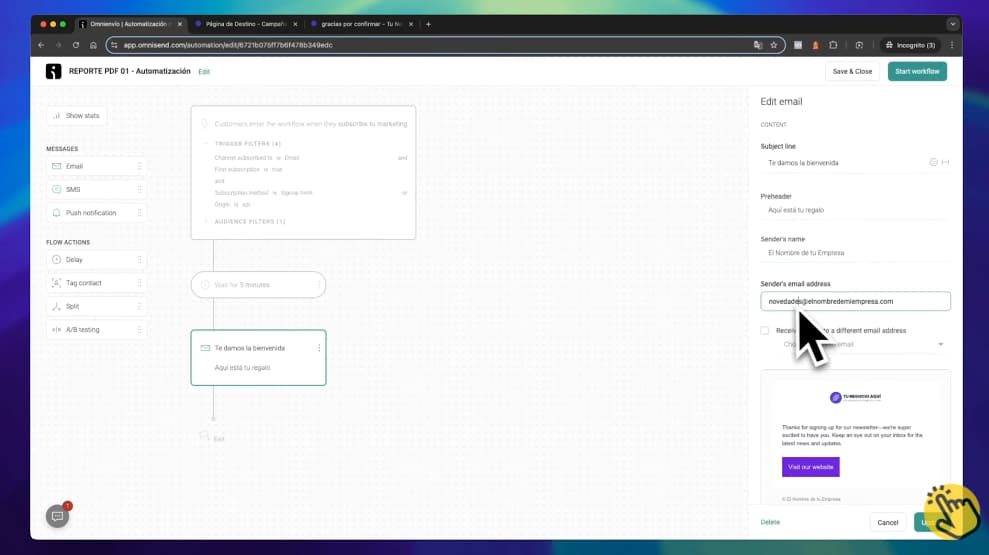Viewport: 989px width, 555px height.
Task: Click Edit link next to workflow name
Action: click(x=204, y=72)
